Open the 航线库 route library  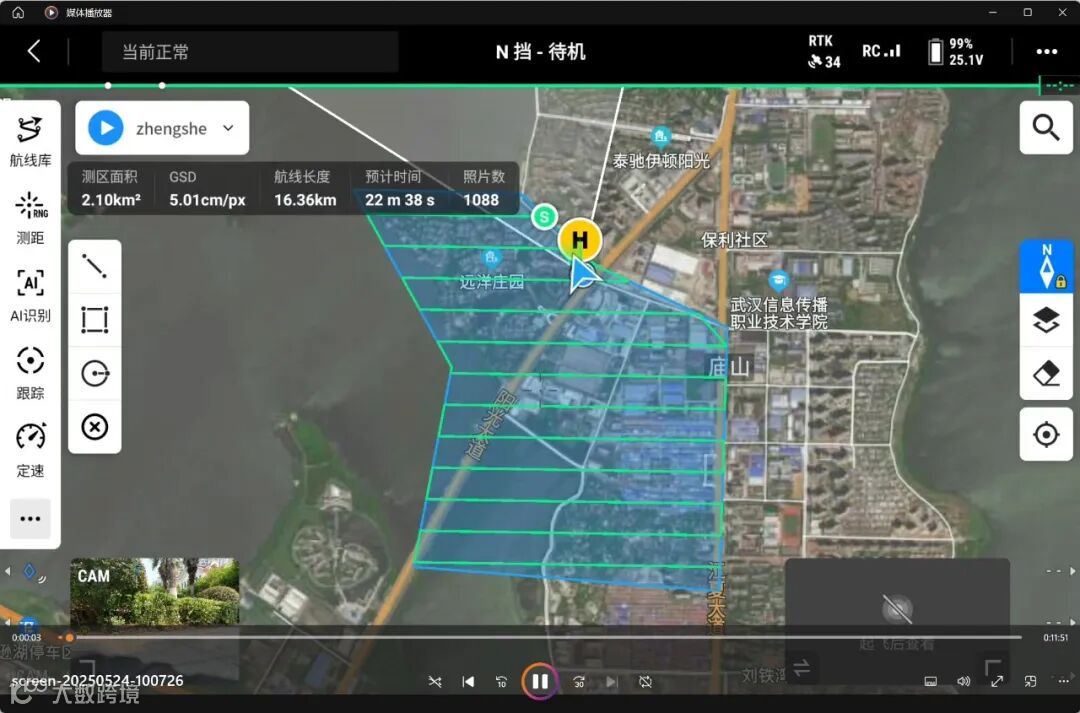coord(30,142)
